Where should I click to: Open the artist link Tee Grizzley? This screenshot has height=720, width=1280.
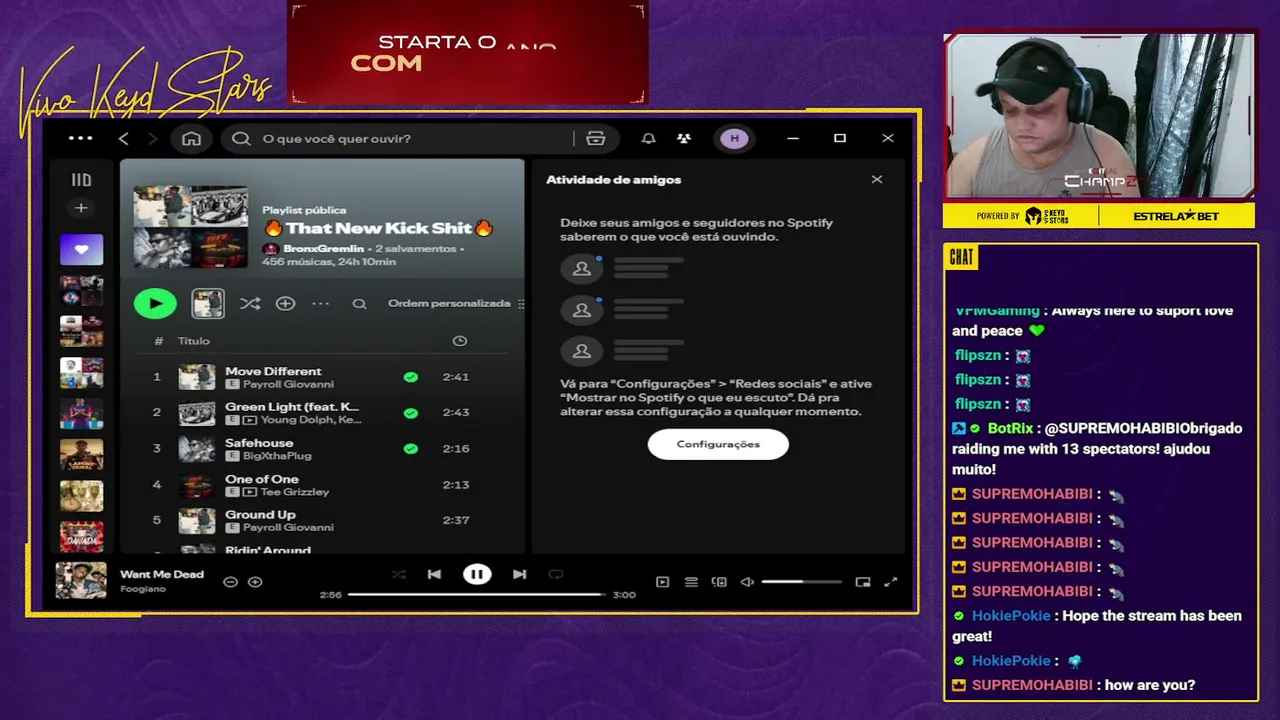pyautogui.click(x=294, y=492)
